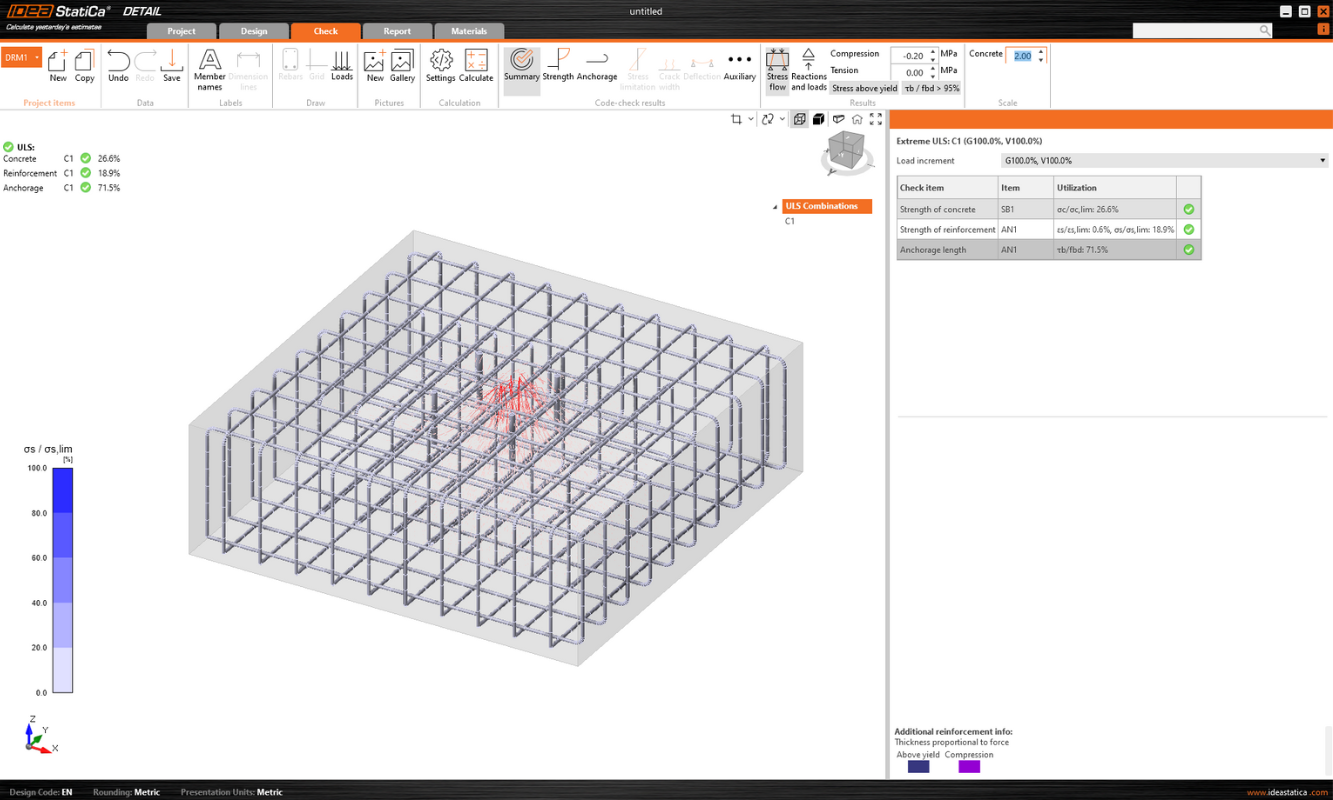1333x800 pixels.
Task: Toggle transparent wireframe view mode
Action: coord(800,119)
